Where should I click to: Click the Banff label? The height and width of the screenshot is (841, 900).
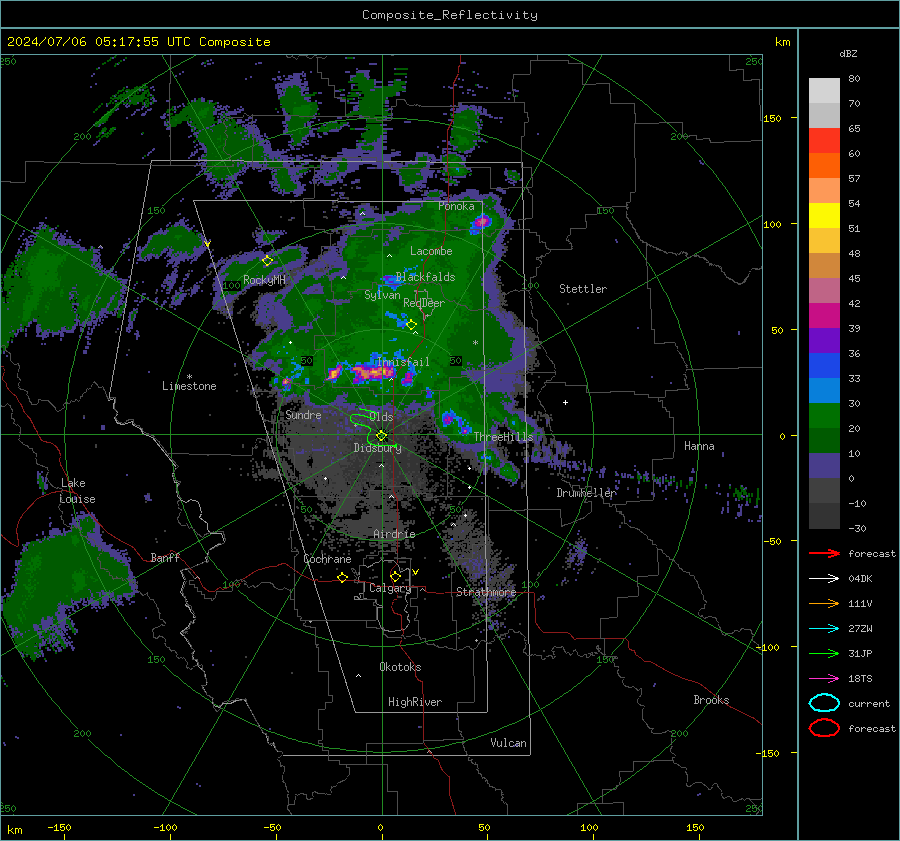pos(165,557)
